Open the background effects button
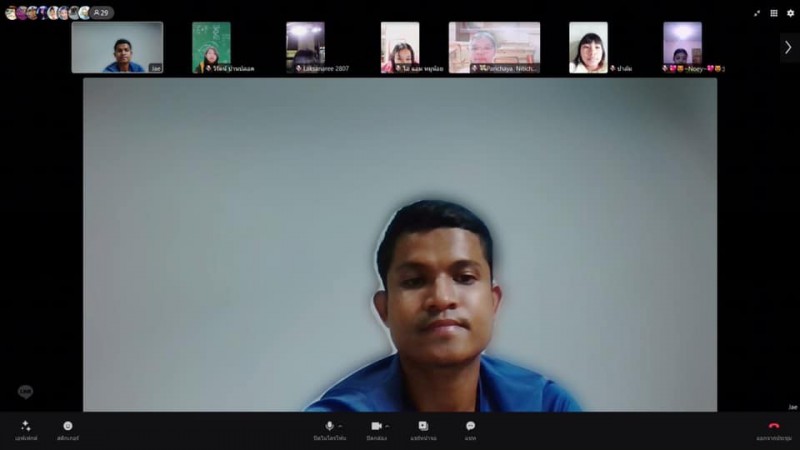The width and height of the screenshot is (800, 450). tap(25, 426)
